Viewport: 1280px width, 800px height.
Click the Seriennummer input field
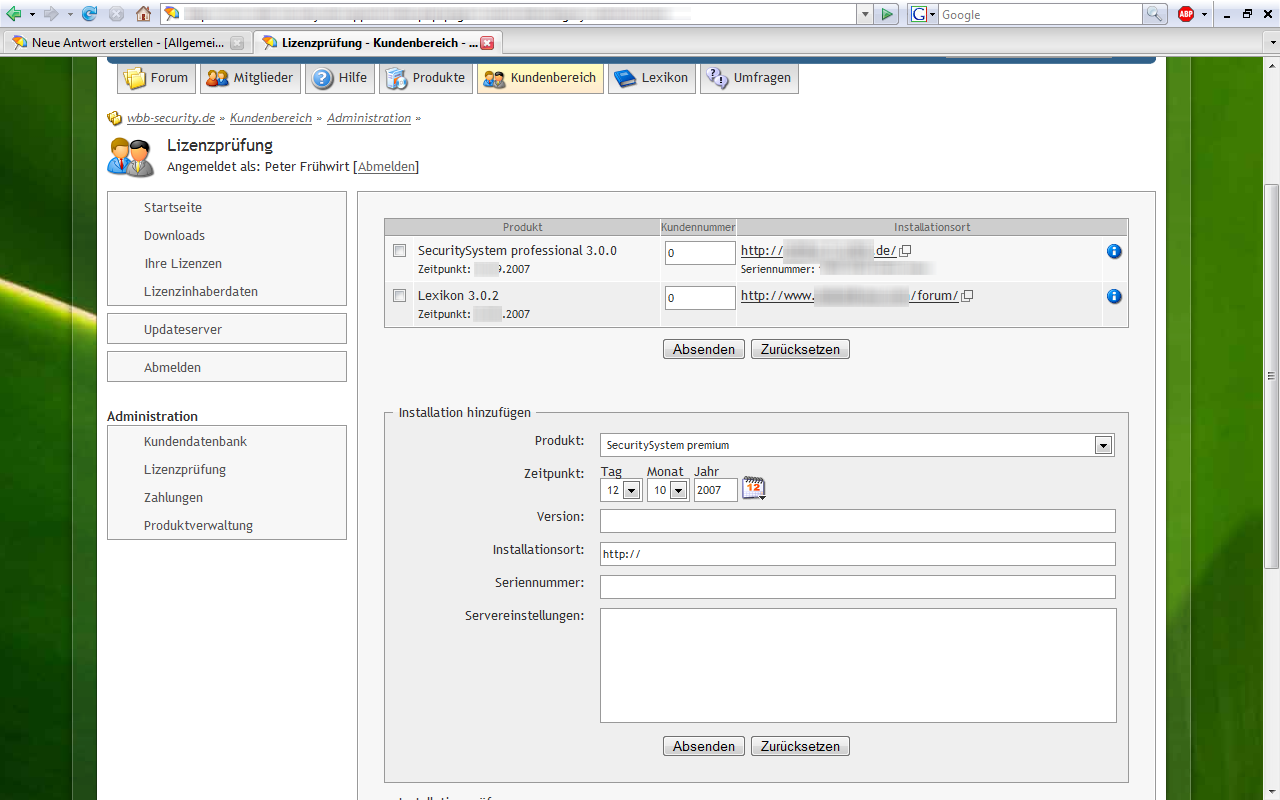point(857,587)
